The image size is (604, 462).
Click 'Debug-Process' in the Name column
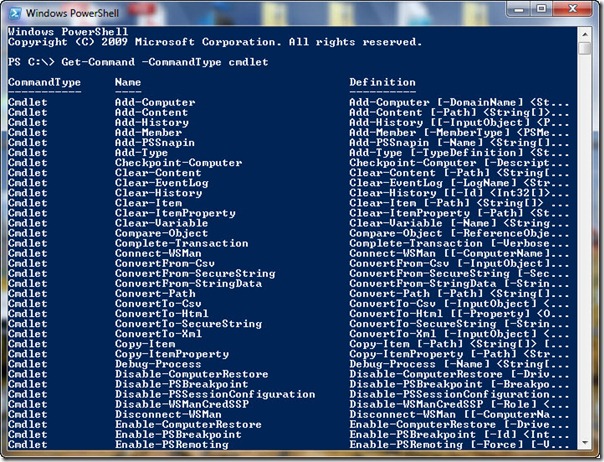click(x=158, y=364)
